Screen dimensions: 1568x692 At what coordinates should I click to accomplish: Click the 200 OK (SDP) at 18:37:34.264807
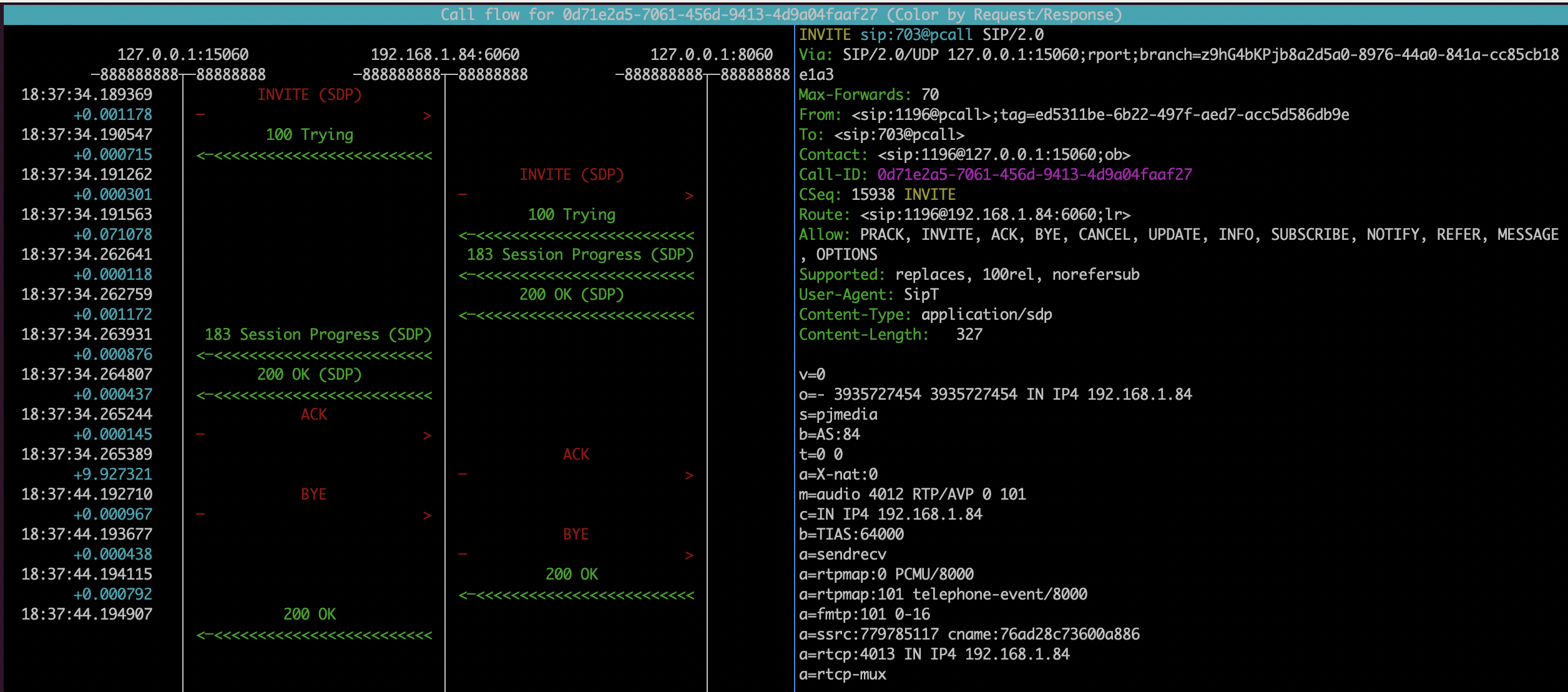pos(310,375)
